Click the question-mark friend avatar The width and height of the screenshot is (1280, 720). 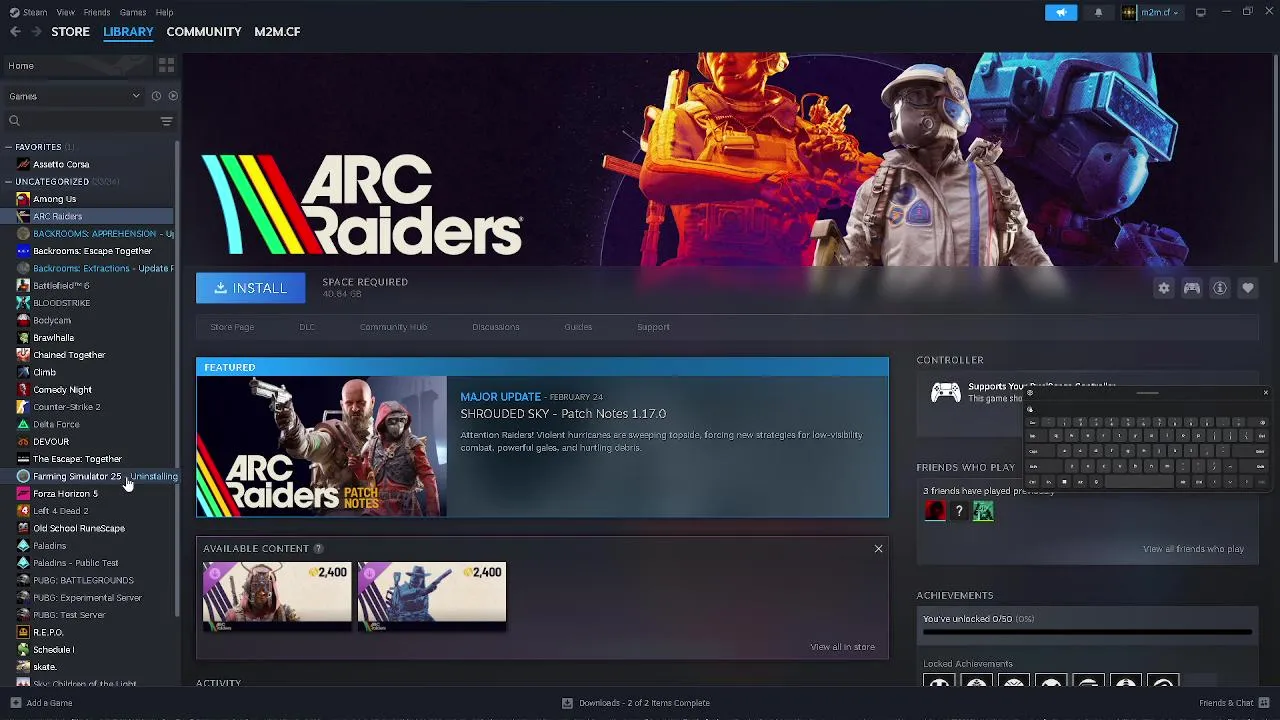click(x=959, y=511)
